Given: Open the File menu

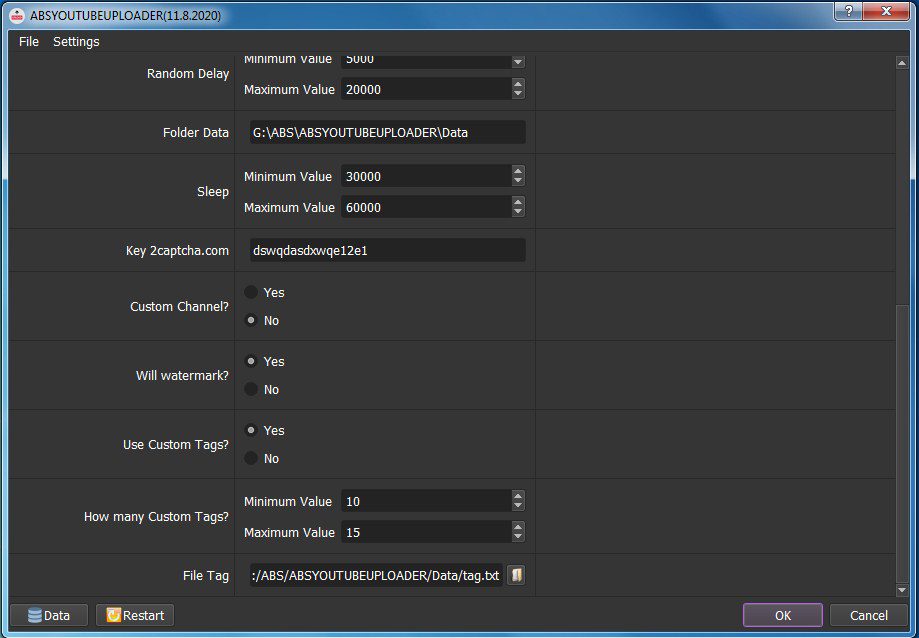Looking at the screenshot, I should [29, 42].
